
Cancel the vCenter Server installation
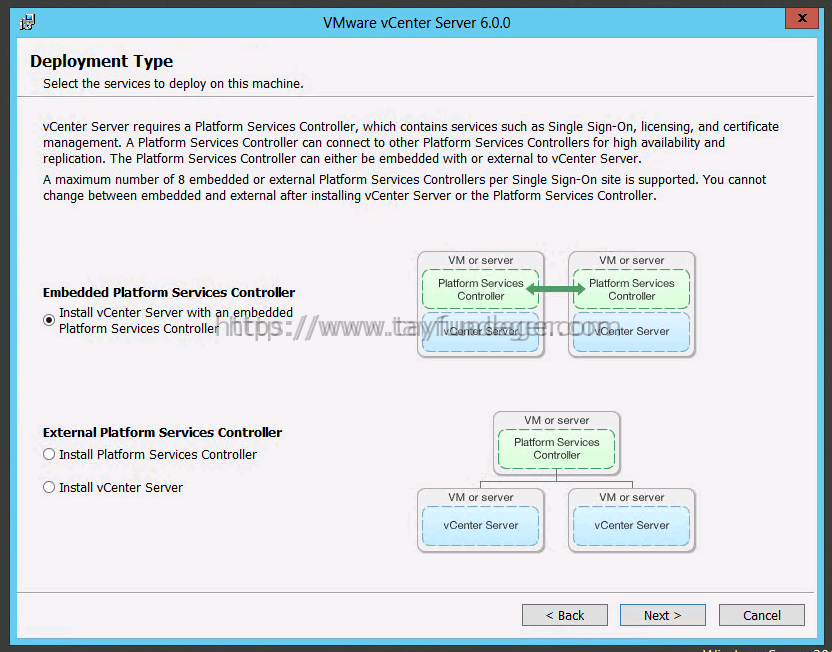click(x=761, y=615)
